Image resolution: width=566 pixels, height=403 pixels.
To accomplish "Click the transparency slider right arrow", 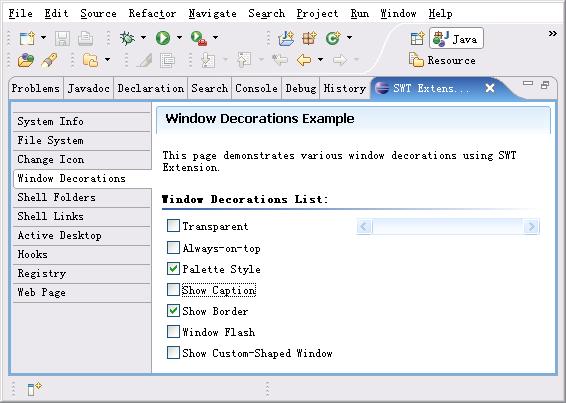I will click(x=531, y=226).
